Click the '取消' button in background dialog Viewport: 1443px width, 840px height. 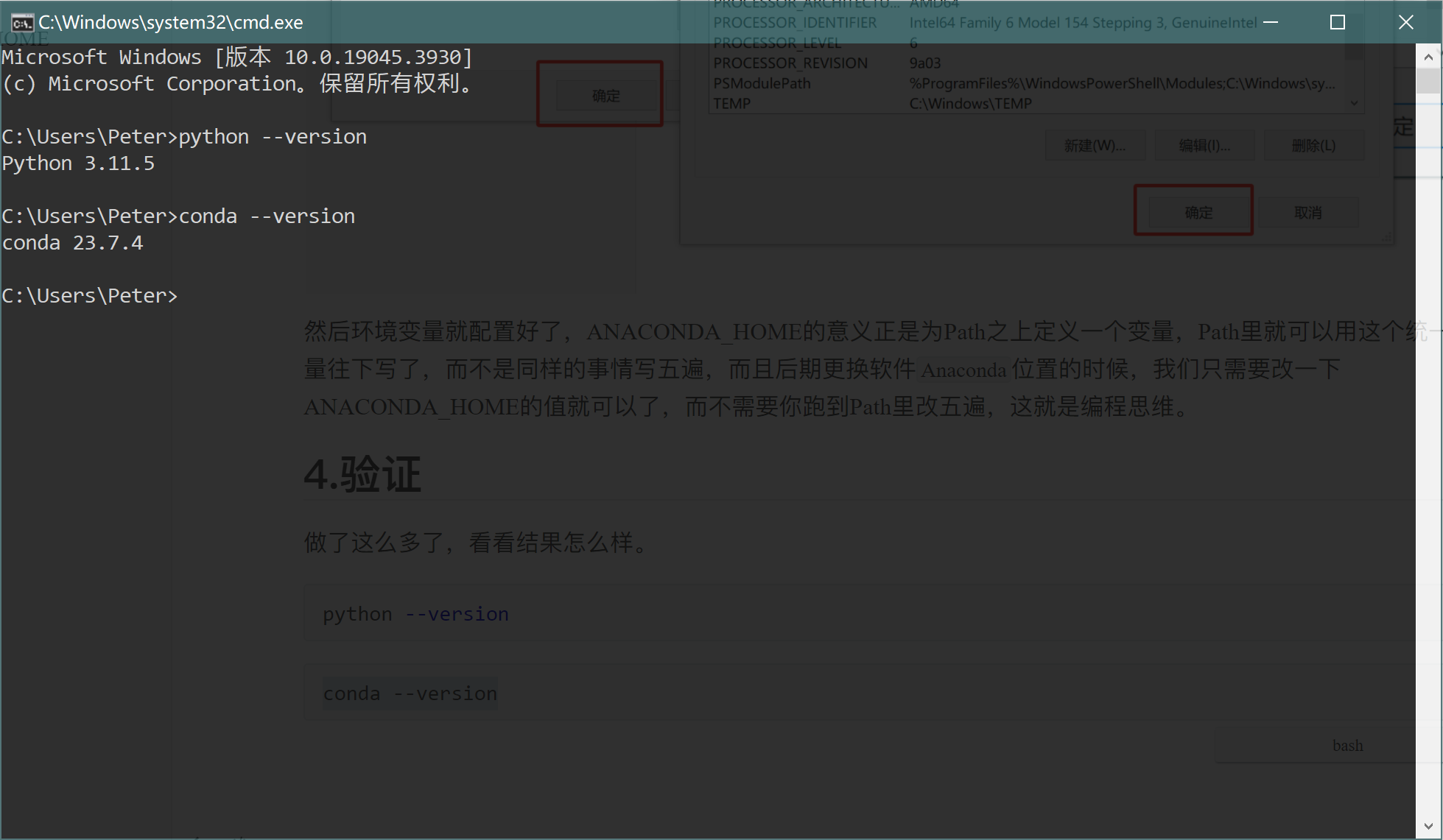point(1307,213)
